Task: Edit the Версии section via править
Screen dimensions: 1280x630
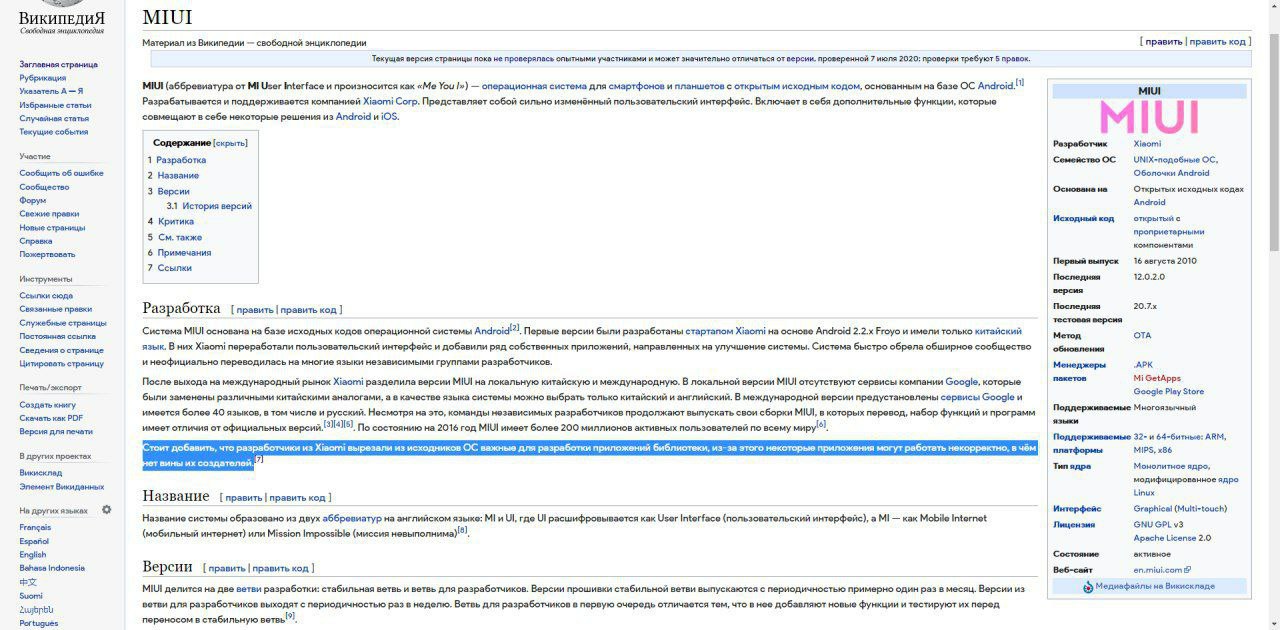Action: click(227, 568)
